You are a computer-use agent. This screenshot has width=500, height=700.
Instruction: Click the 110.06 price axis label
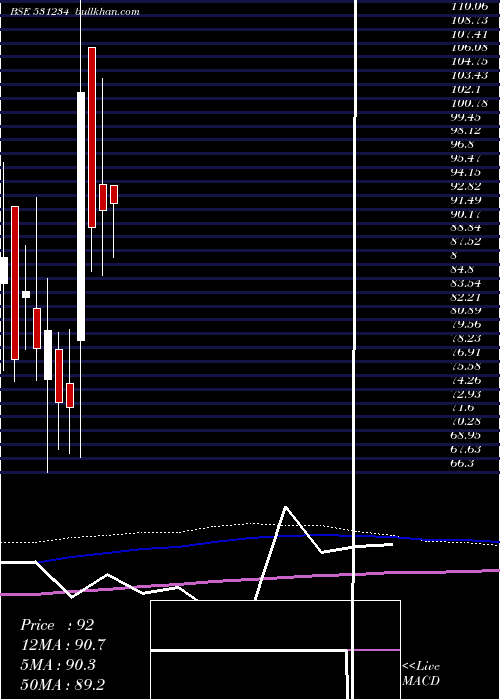[469, 6]
